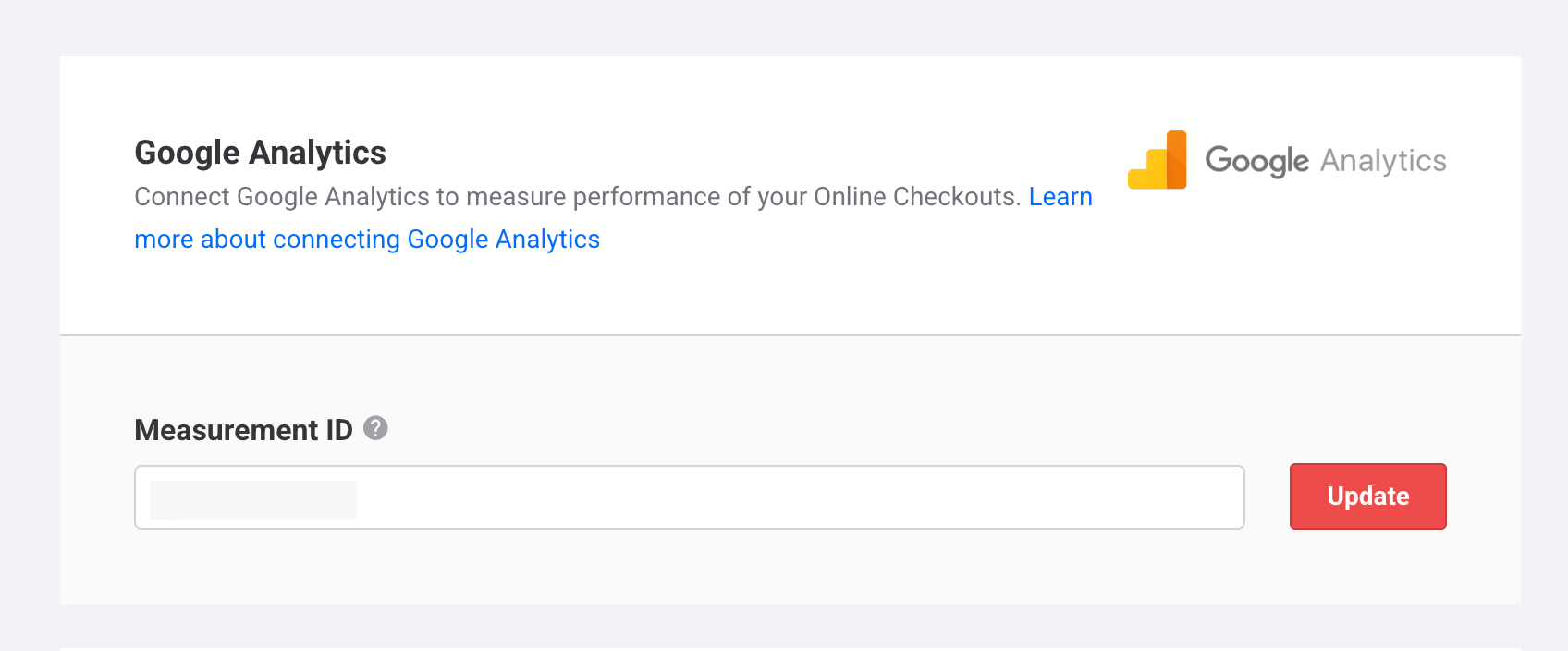Click the gray "Google" wordmark beside the logo
Viewport: 1568px width, 651px height.
tap(1256, 161)
